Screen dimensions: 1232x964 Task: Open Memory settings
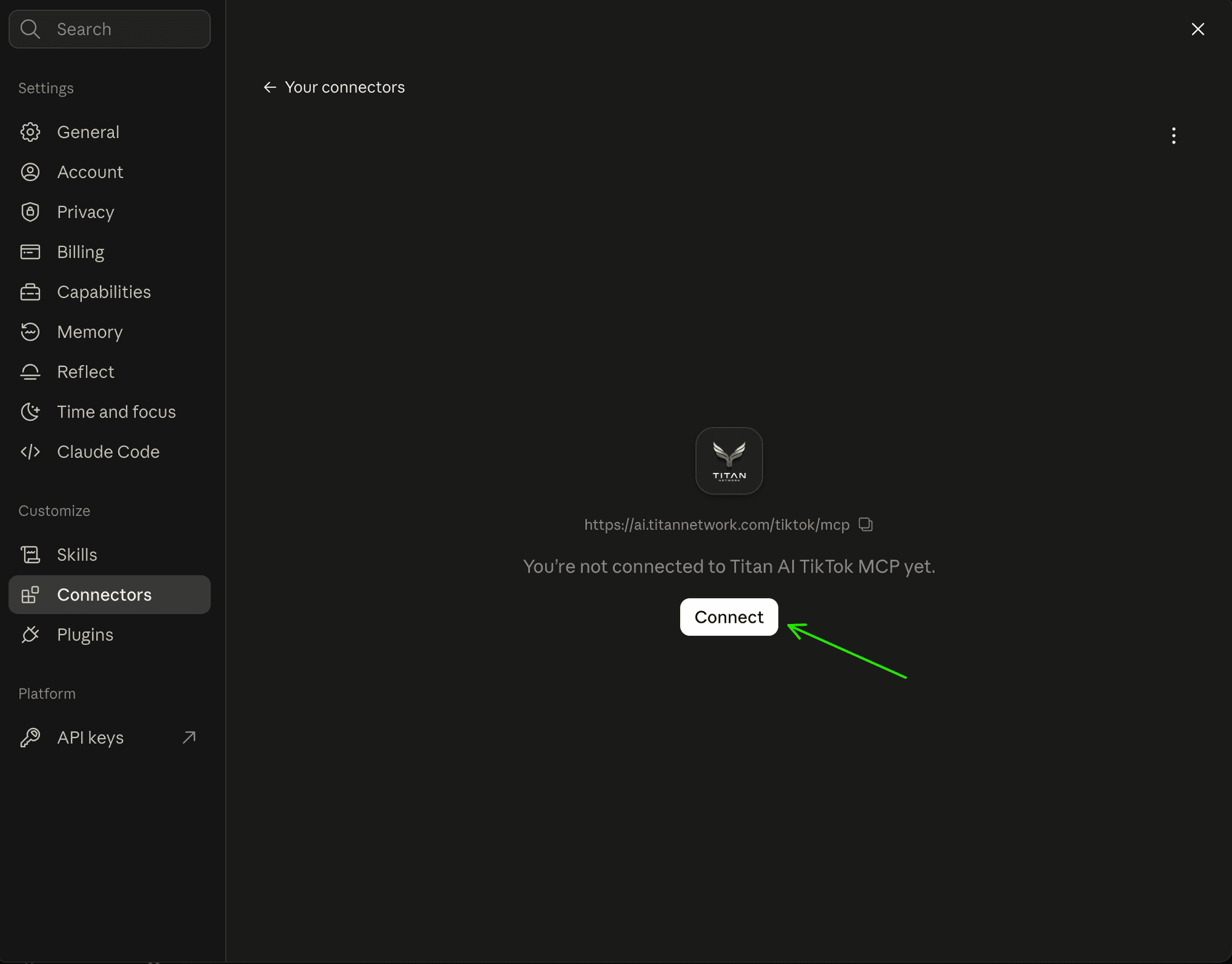(110, 332)
